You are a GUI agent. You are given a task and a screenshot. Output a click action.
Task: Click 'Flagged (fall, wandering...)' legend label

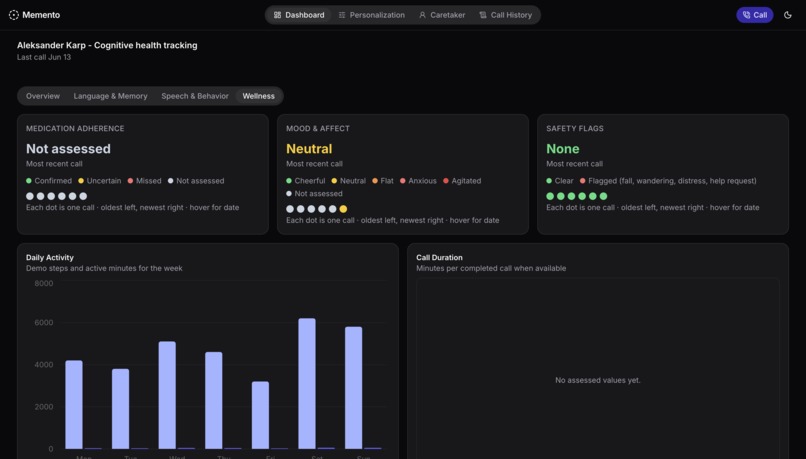672,181
